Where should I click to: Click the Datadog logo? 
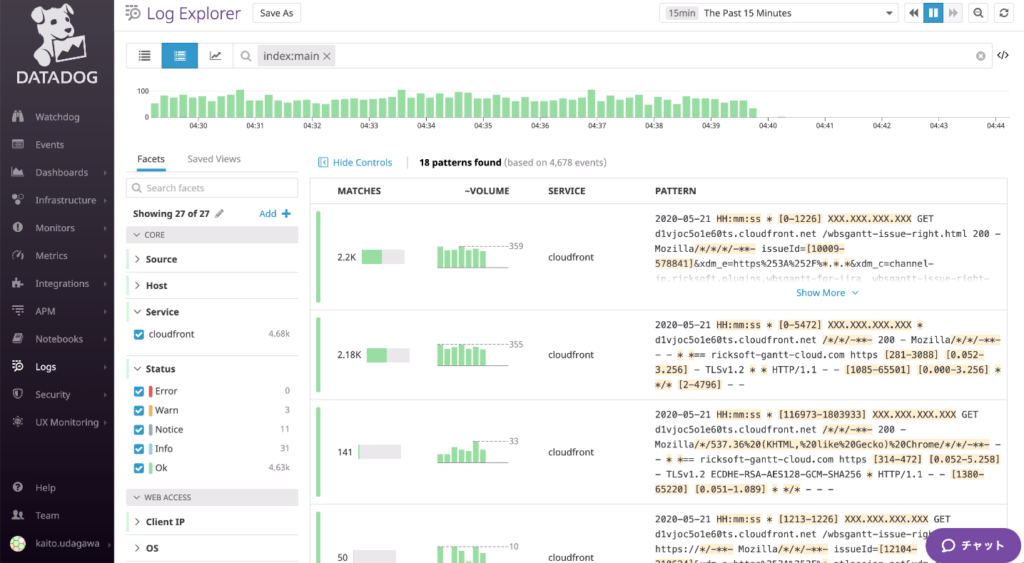point(57,44)
